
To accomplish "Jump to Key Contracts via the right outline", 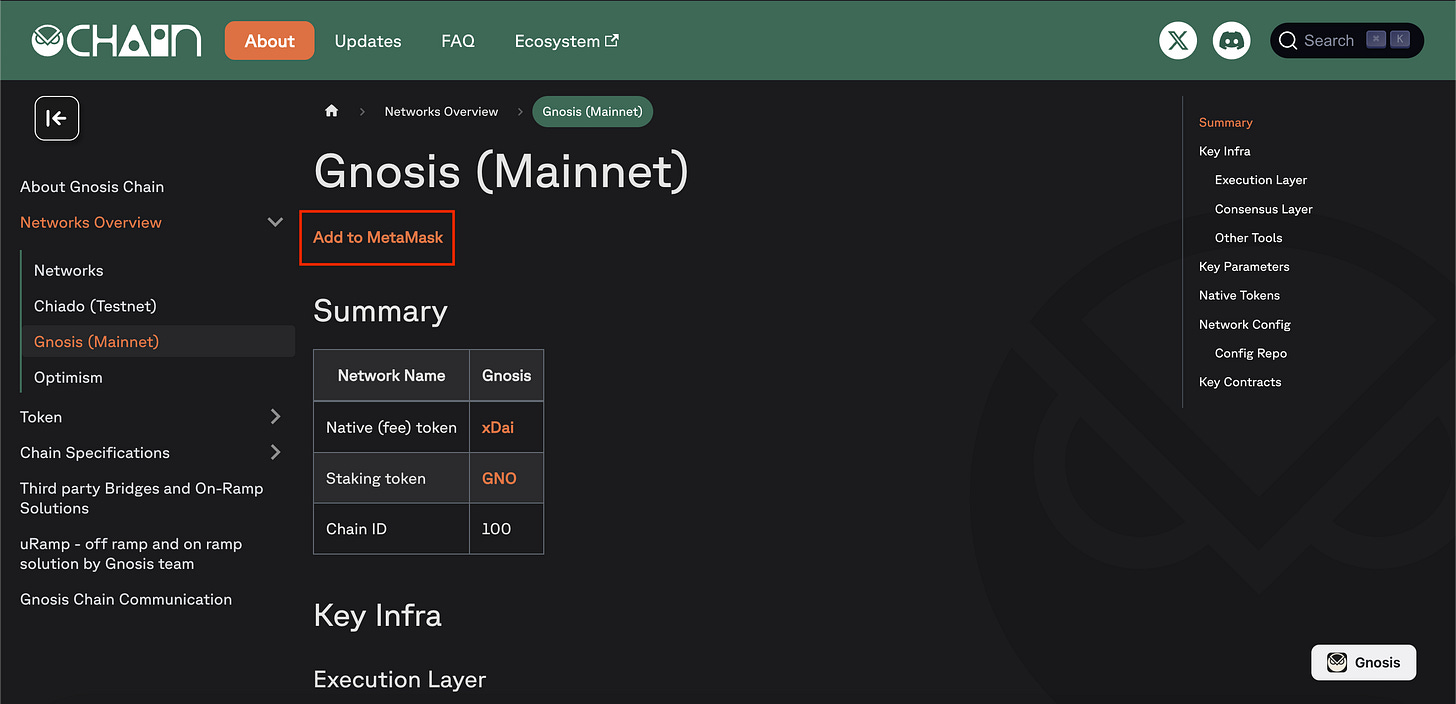I will pyautogui.click(x=1239, y=381).
